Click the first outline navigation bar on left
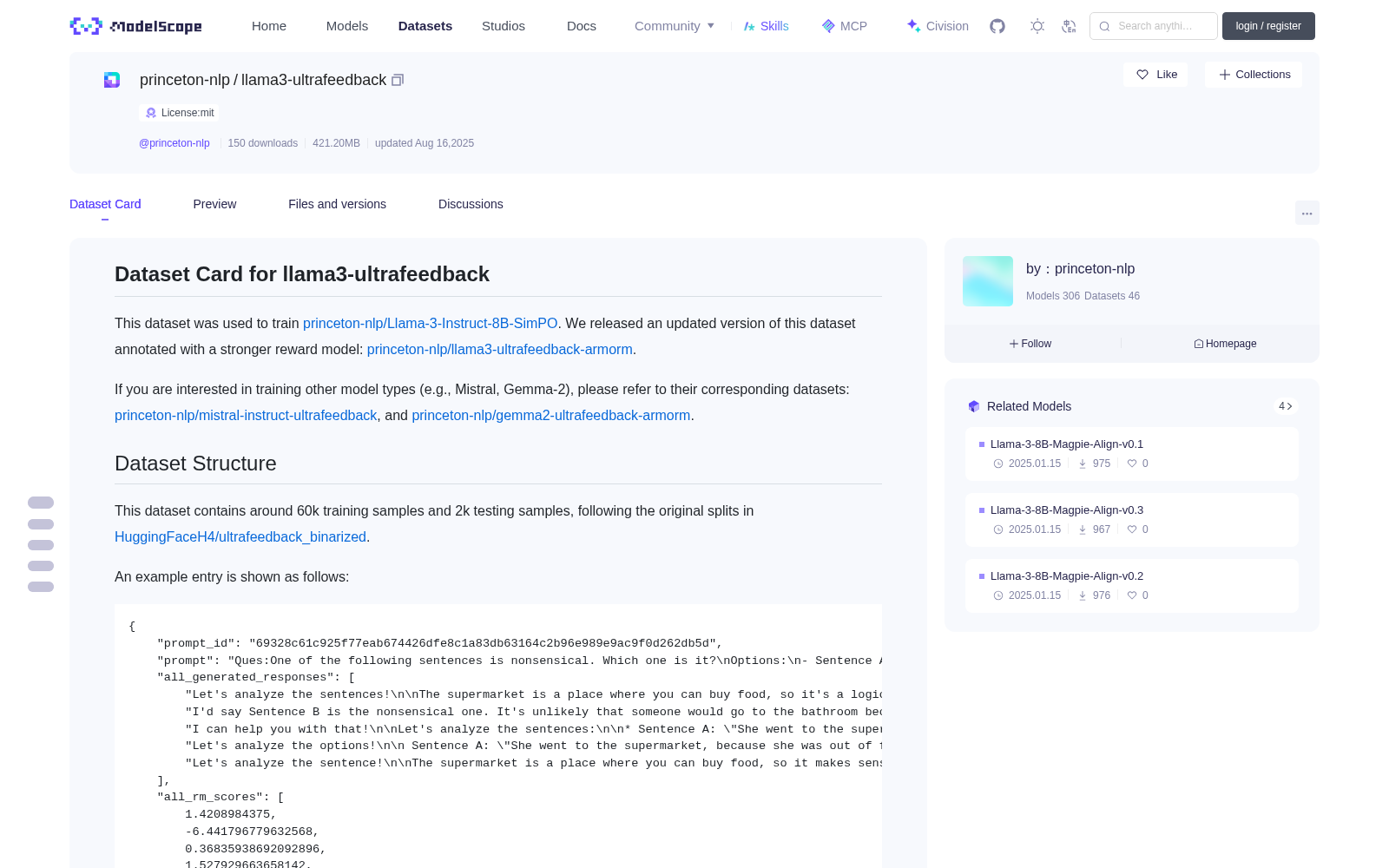Viewport: 1389px width, 868px height. (41, 503)
